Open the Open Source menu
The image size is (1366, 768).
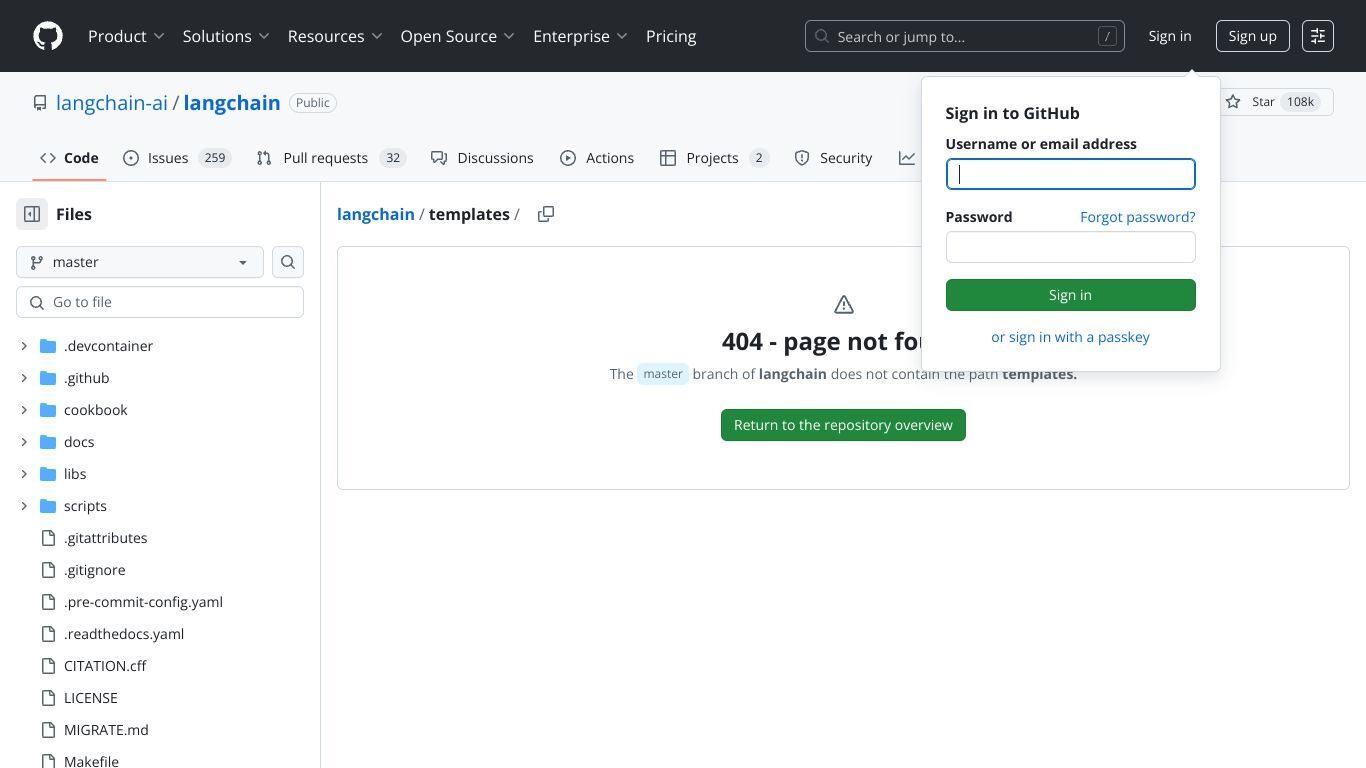coord(457,36)
